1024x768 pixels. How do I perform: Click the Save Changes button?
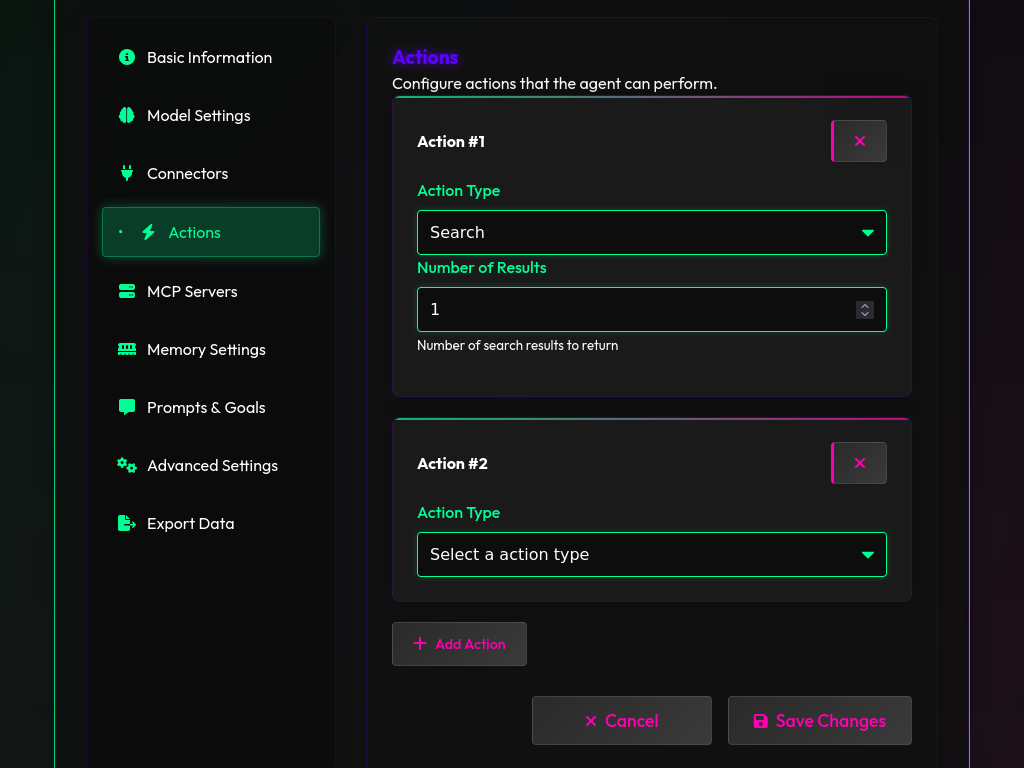coord(820,720)
